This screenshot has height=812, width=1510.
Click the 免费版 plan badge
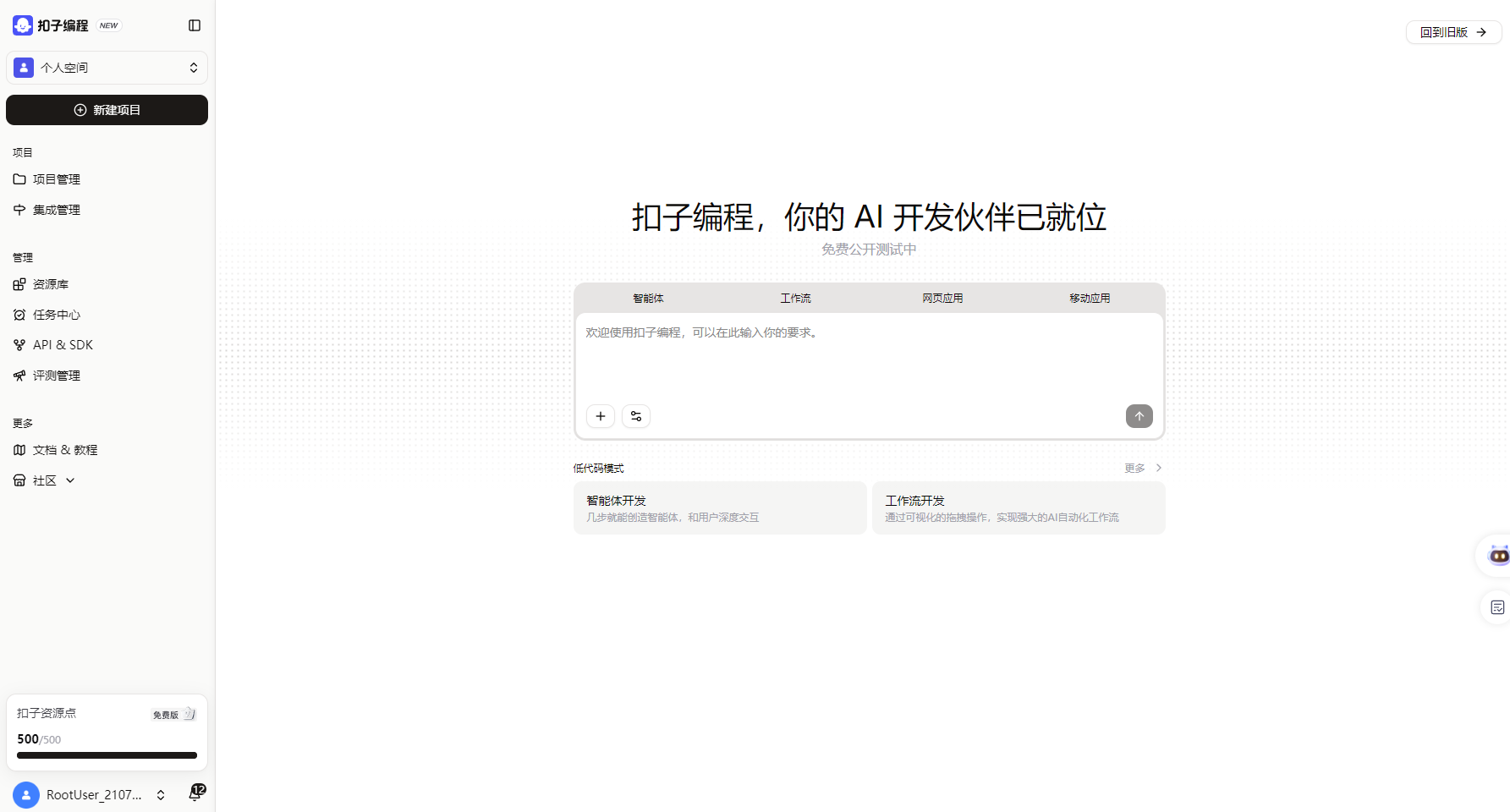[x=173, y=715]
